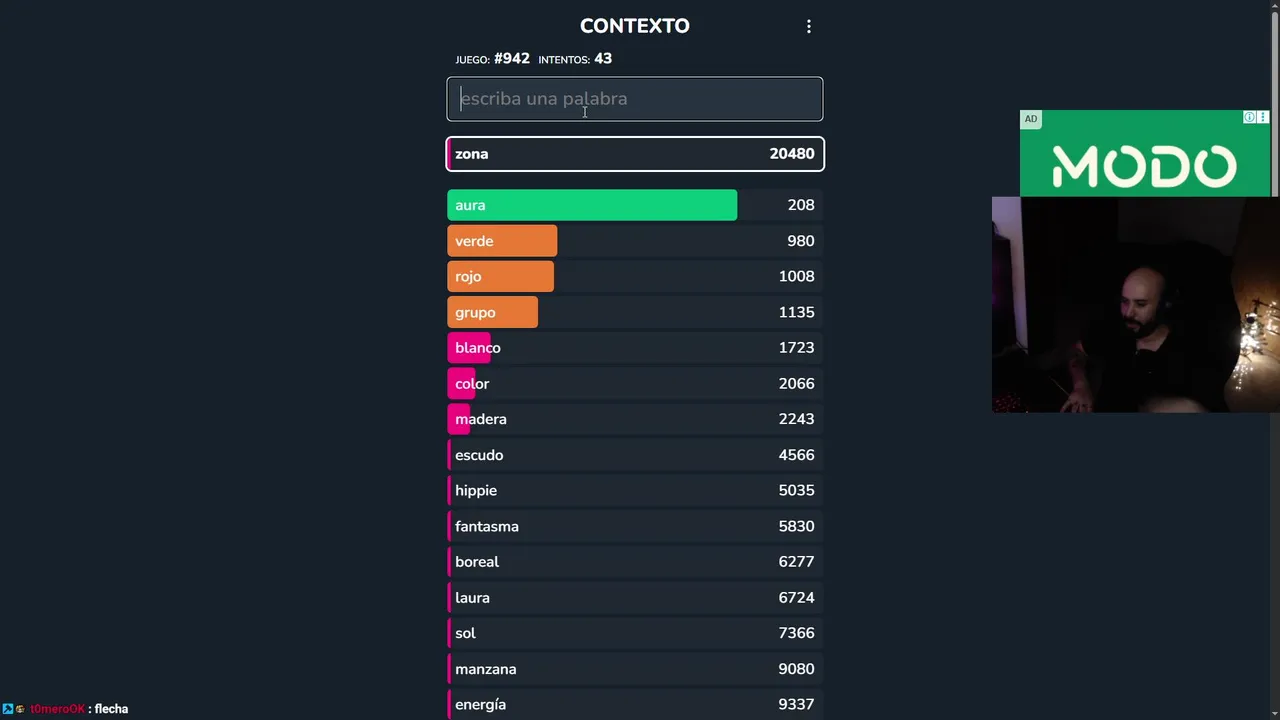
Task: Select the latest guess row 'zona'
Action: point(635,154)
